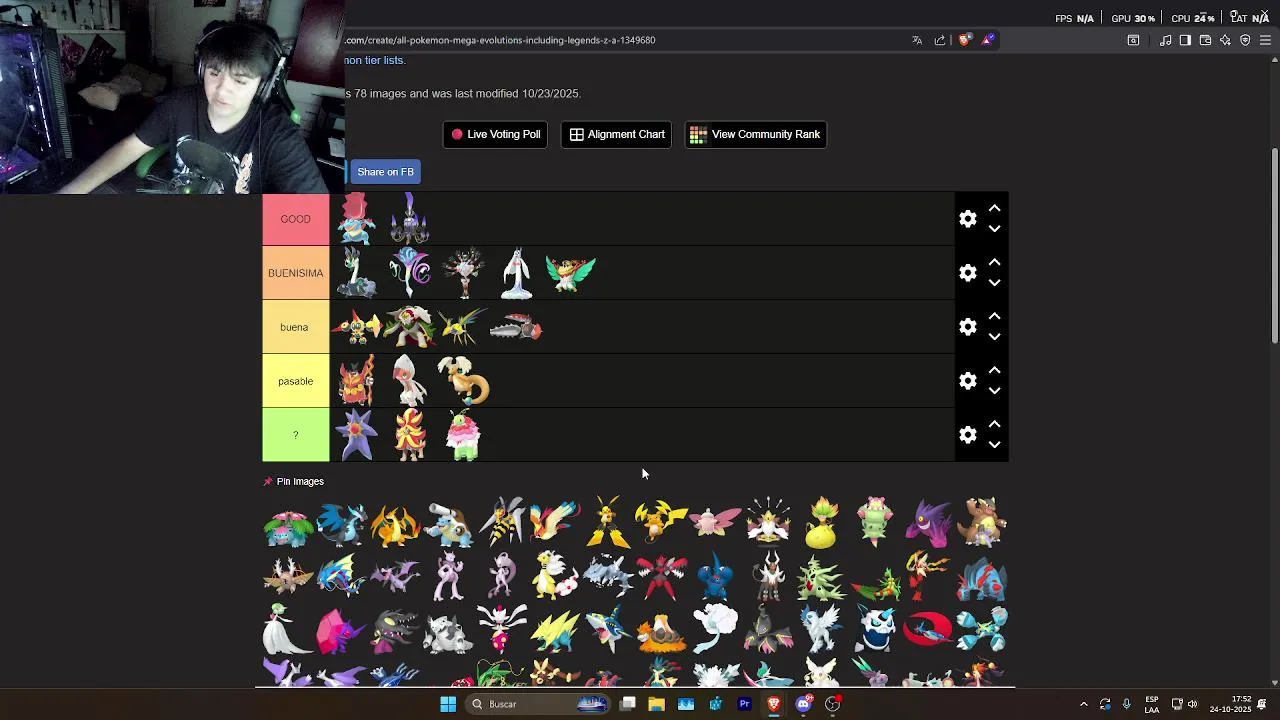1280x720 pixels.
Task: Open the Alignment Chart
Action: [x=617, y=134]
